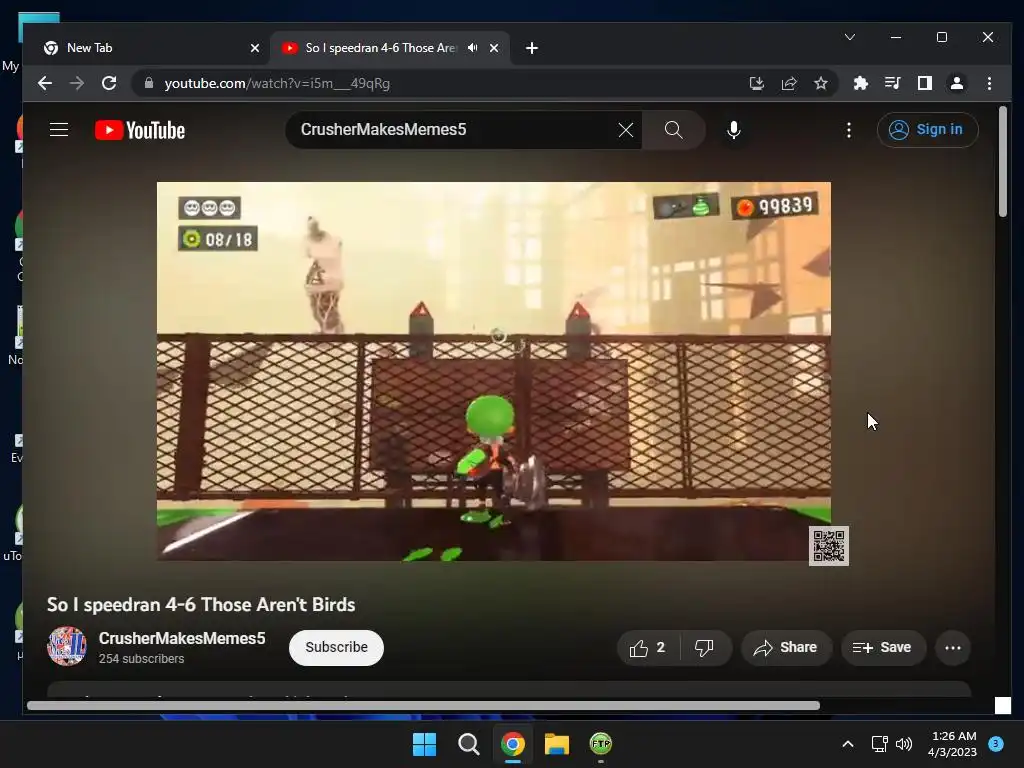Screen dimensions: 1024x768
Task: Open the CrusherMakesMemes5 channel name link
Action: click(x=182, y=638)
